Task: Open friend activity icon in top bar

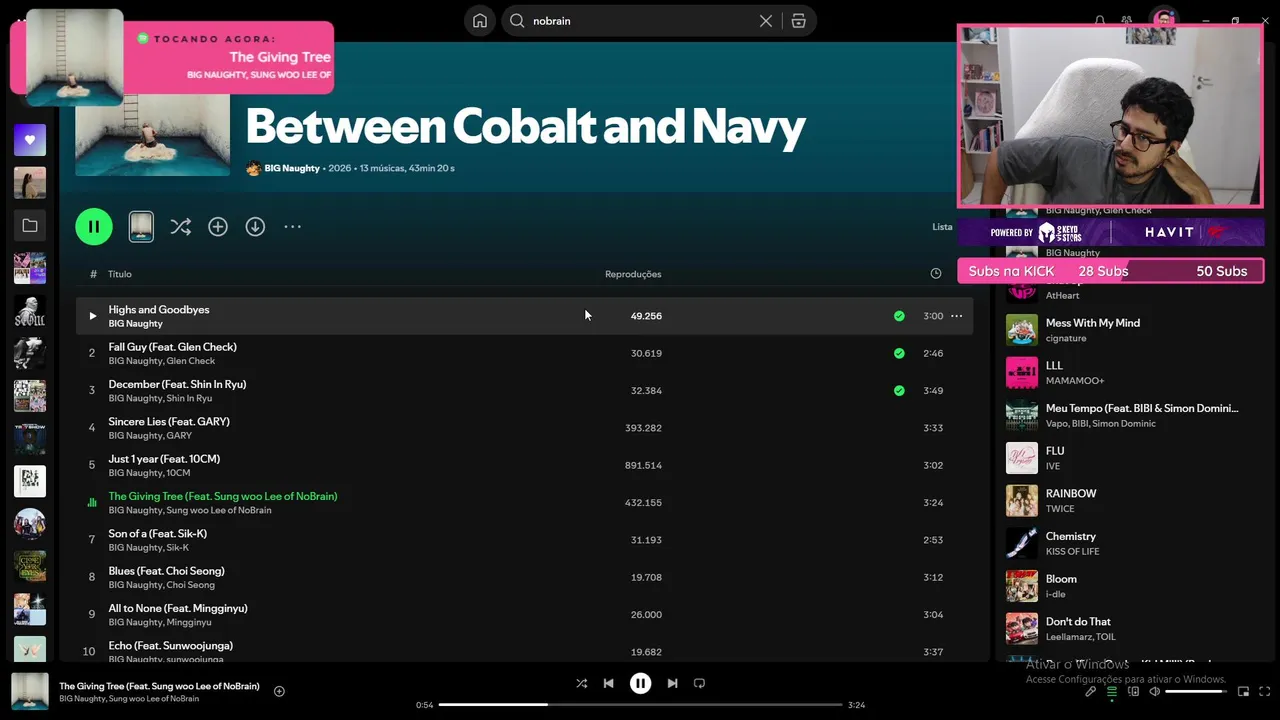Action: tap(1127, 21)
